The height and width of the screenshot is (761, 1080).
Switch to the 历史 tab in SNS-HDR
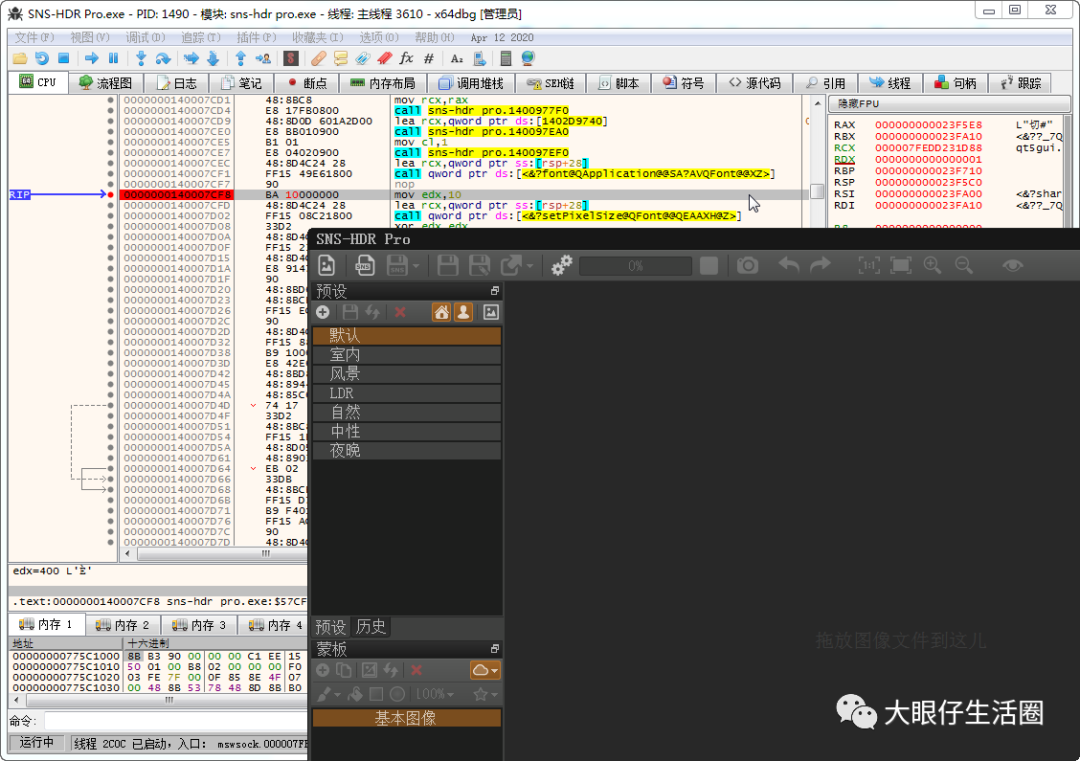(371, 627)
